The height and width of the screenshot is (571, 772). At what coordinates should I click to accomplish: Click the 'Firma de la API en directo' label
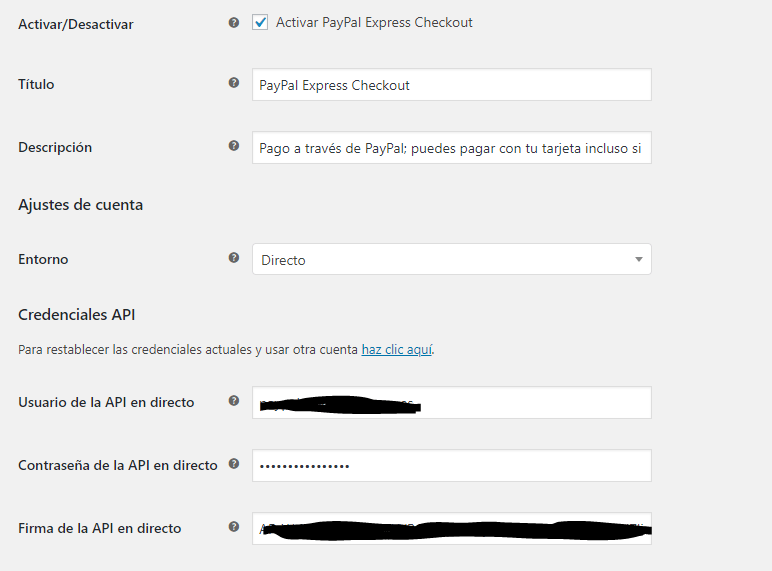pyautogui.click(x=100, y=529)
